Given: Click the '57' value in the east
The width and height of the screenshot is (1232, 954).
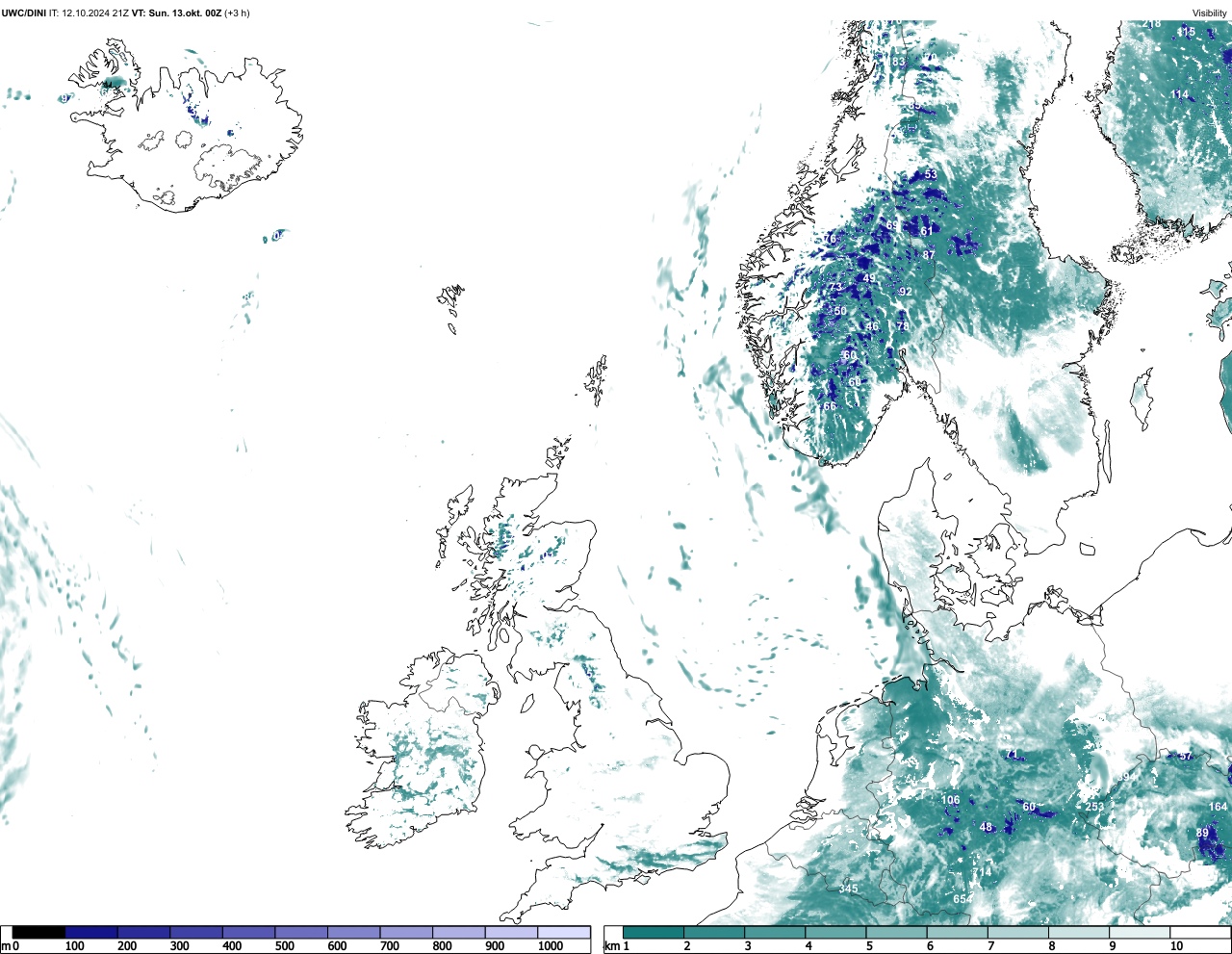Looking at the screenshot, I should [x=1185, y=756].
